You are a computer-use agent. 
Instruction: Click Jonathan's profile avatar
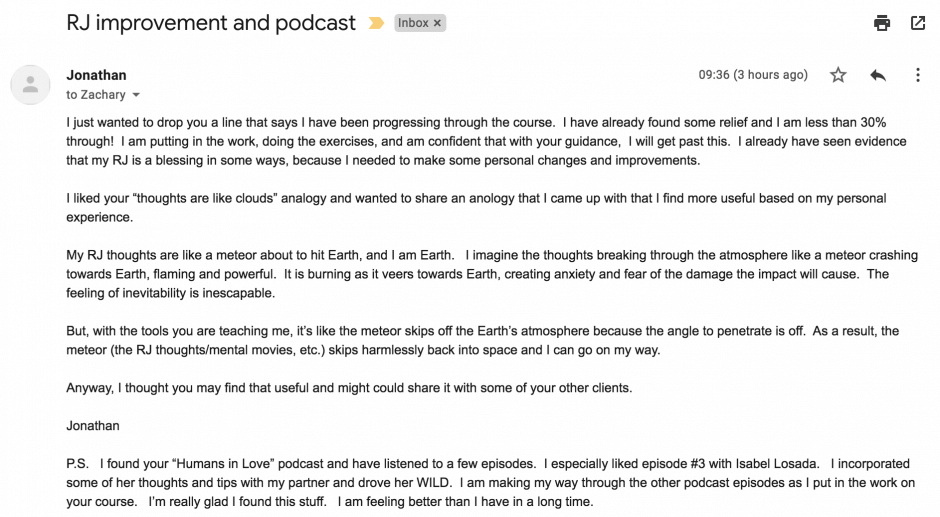coord(30,85)
